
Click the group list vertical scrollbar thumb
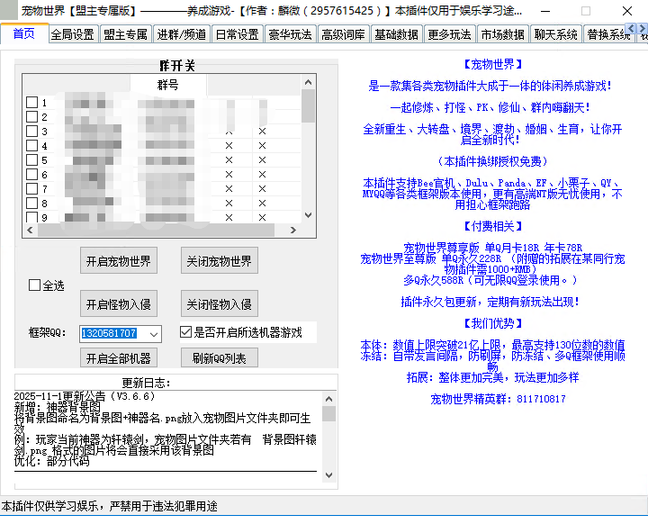pyautogui.click(x=308, y=106)
